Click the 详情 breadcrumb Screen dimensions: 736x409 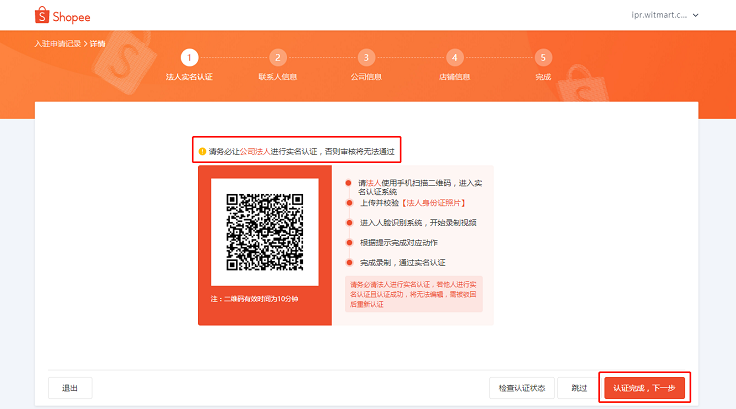pos(97,44)
